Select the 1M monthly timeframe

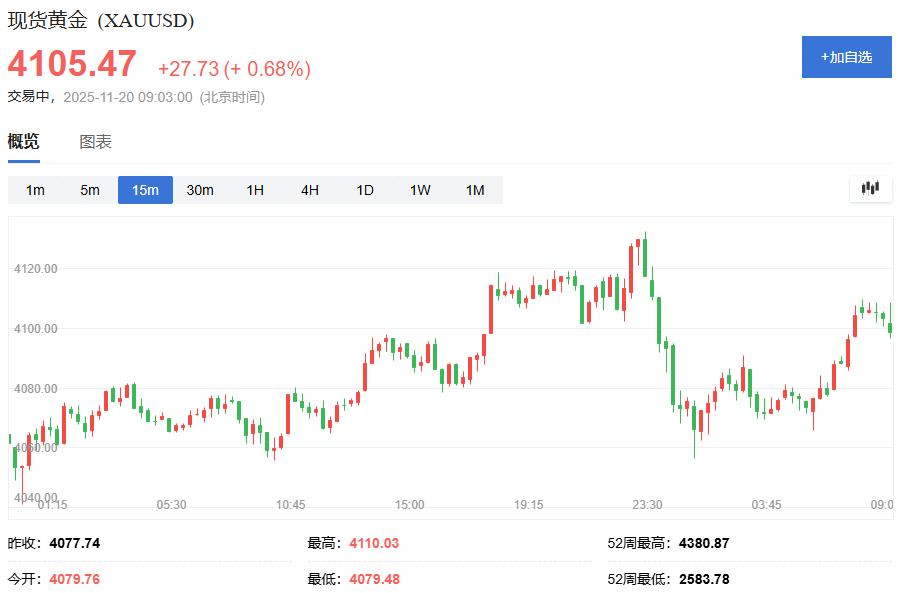(x=474, y=190)
